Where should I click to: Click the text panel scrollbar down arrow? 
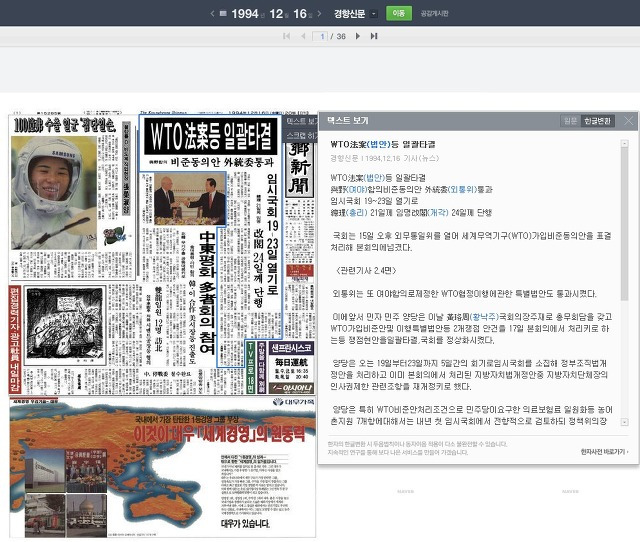pyautogui.click(x=624, y=422)
